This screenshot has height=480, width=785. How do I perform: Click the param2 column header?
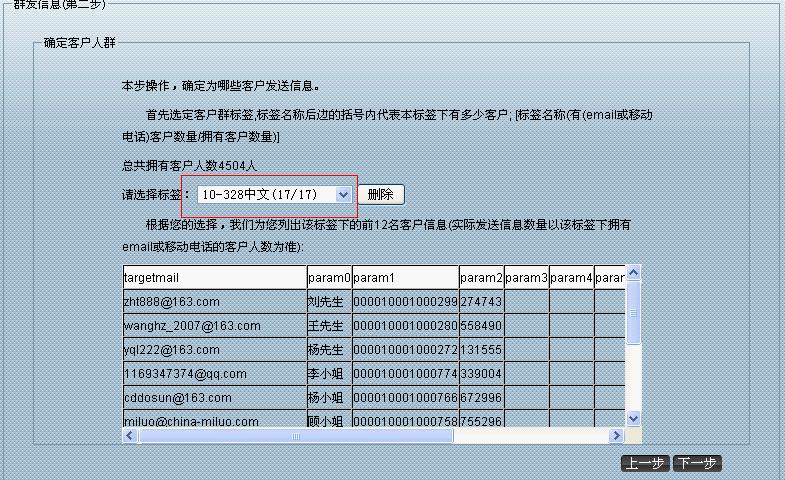(x=481, y=277)
